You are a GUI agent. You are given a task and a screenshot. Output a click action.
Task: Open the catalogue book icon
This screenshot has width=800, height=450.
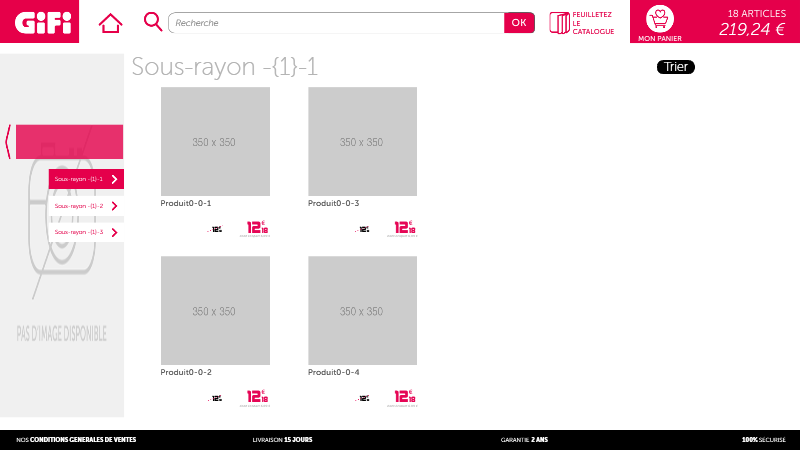559,22
